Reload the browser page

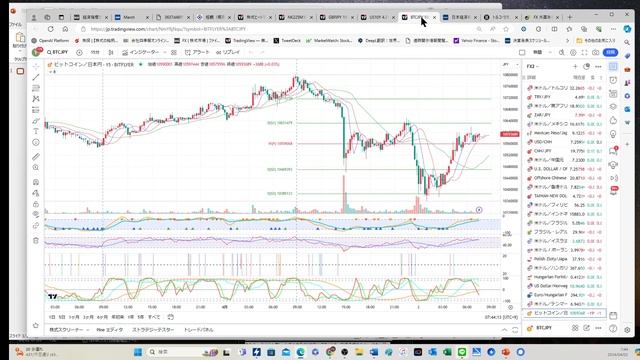click(51, 29)
